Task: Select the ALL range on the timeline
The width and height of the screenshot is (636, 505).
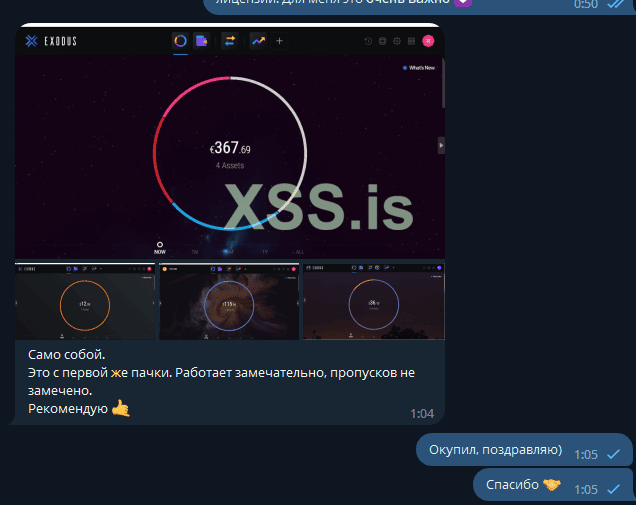Action: click(x=299, y=252)
